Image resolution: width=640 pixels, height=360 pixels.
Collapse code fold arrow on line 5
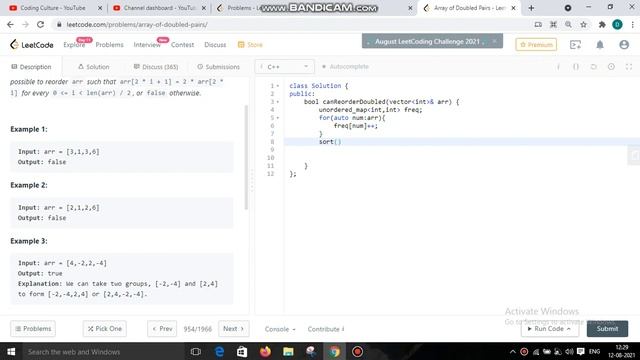click(278, 118)
